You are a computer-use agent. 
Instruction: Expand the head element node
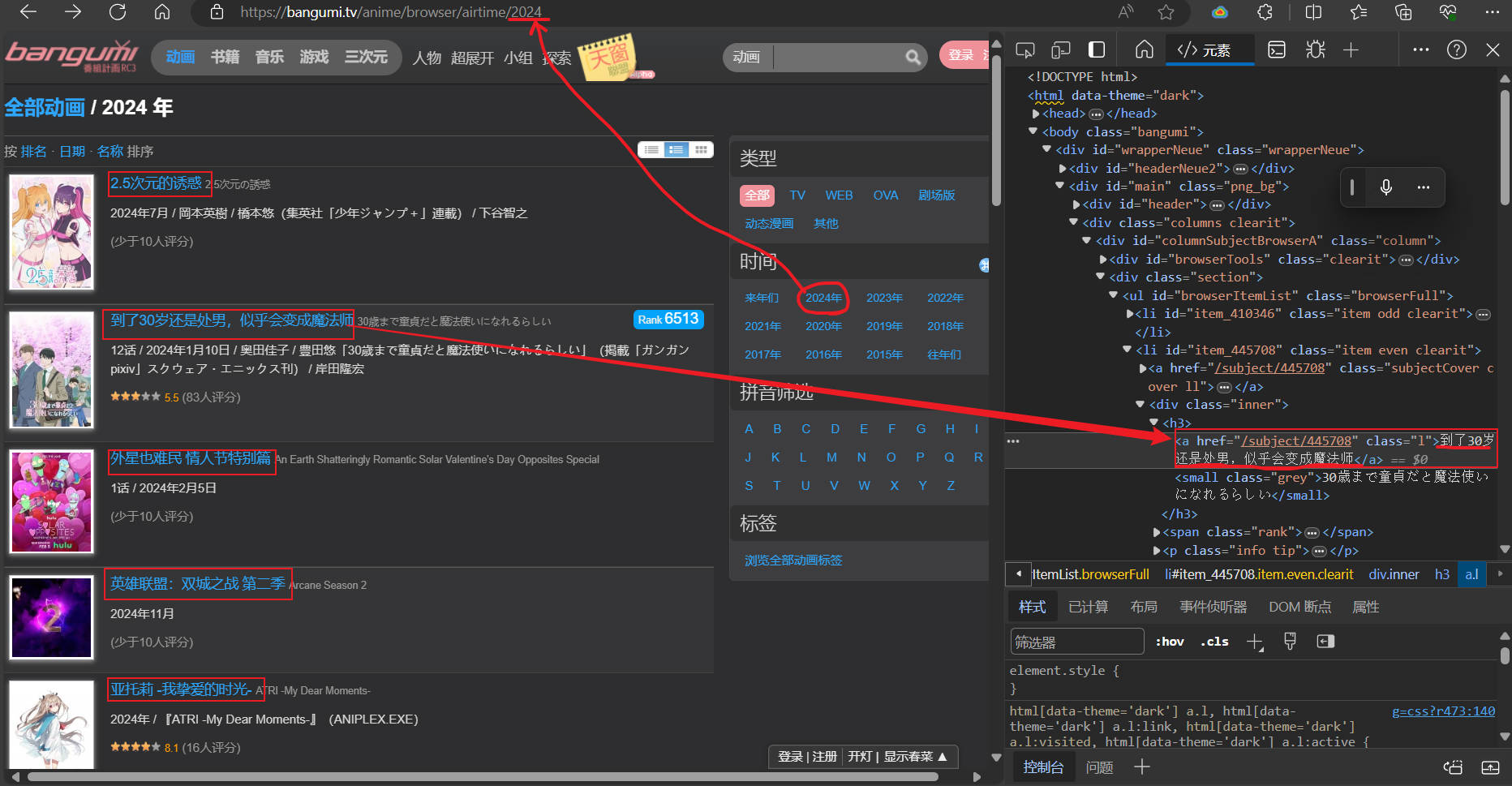coord(1036,114)
